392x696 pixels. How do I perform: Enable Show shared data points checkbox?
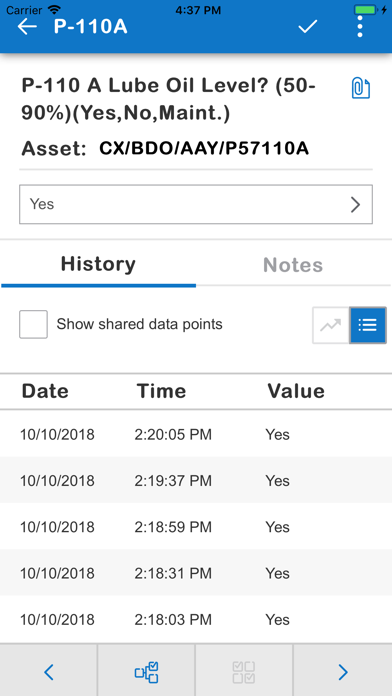tap(33, 324)
